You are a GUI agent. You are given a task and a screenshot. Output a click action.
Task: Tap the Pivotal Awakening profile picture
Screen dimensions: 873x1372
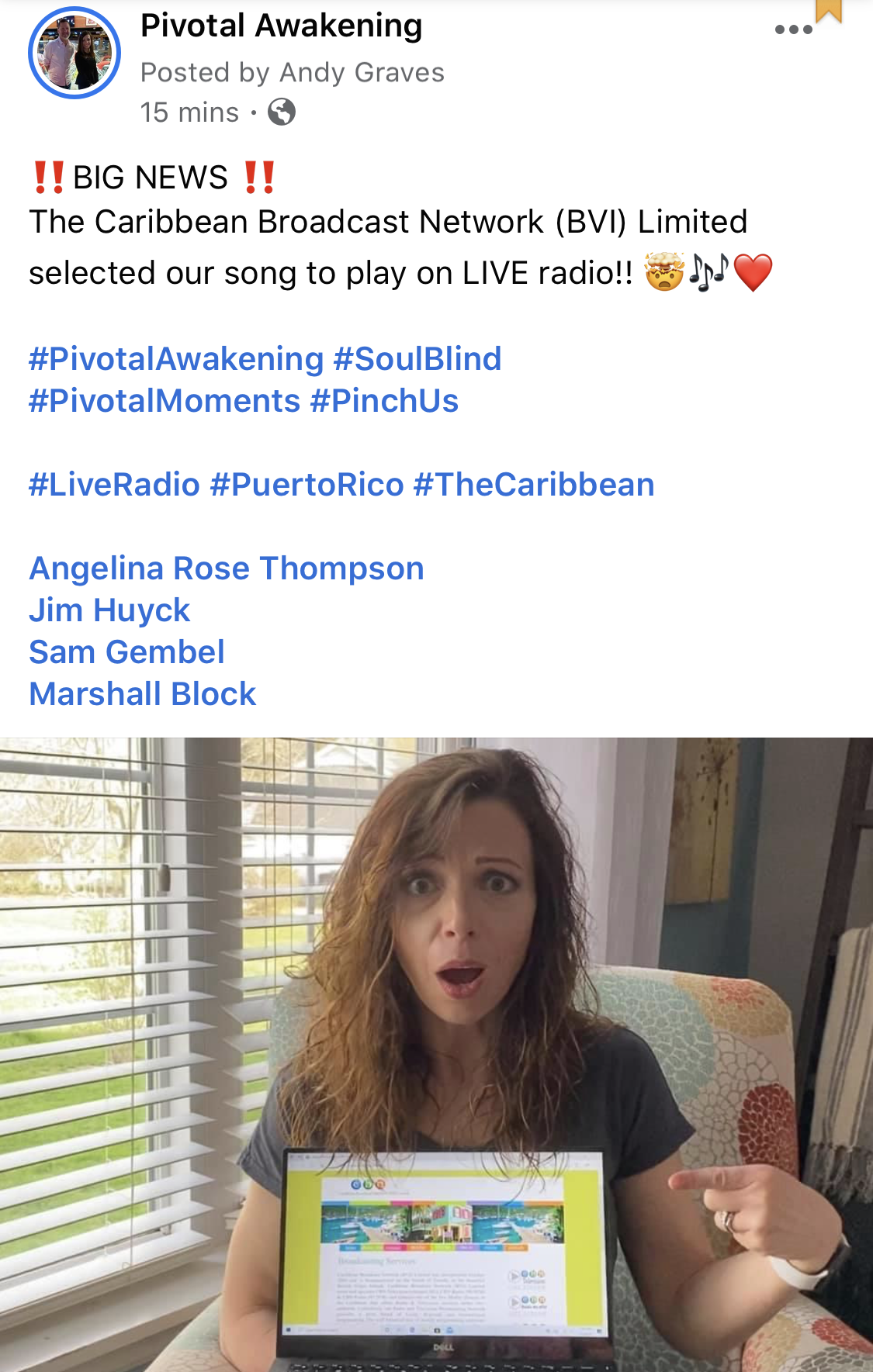tap(74, 53)
